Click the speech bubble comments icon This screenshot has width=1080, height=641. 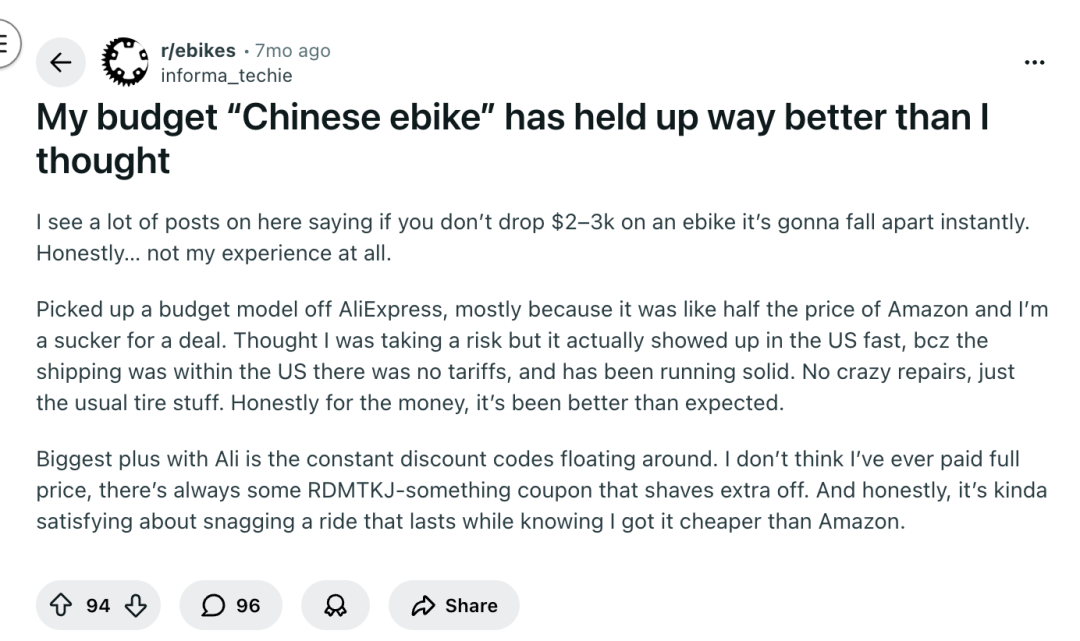(214, 605)
